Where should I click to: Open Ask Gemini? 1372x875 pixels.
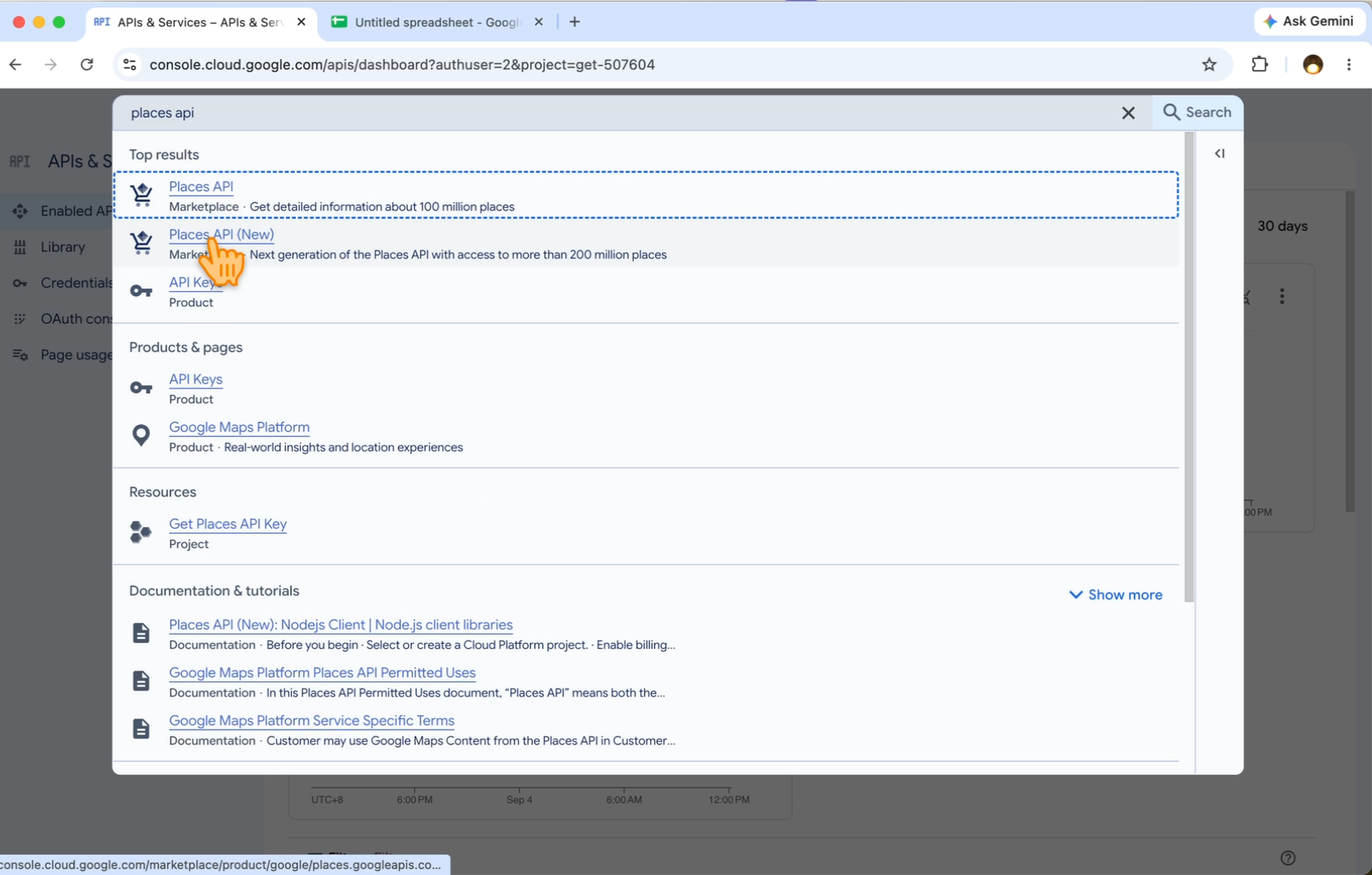pyautogui.click(x=1309, y=22)
